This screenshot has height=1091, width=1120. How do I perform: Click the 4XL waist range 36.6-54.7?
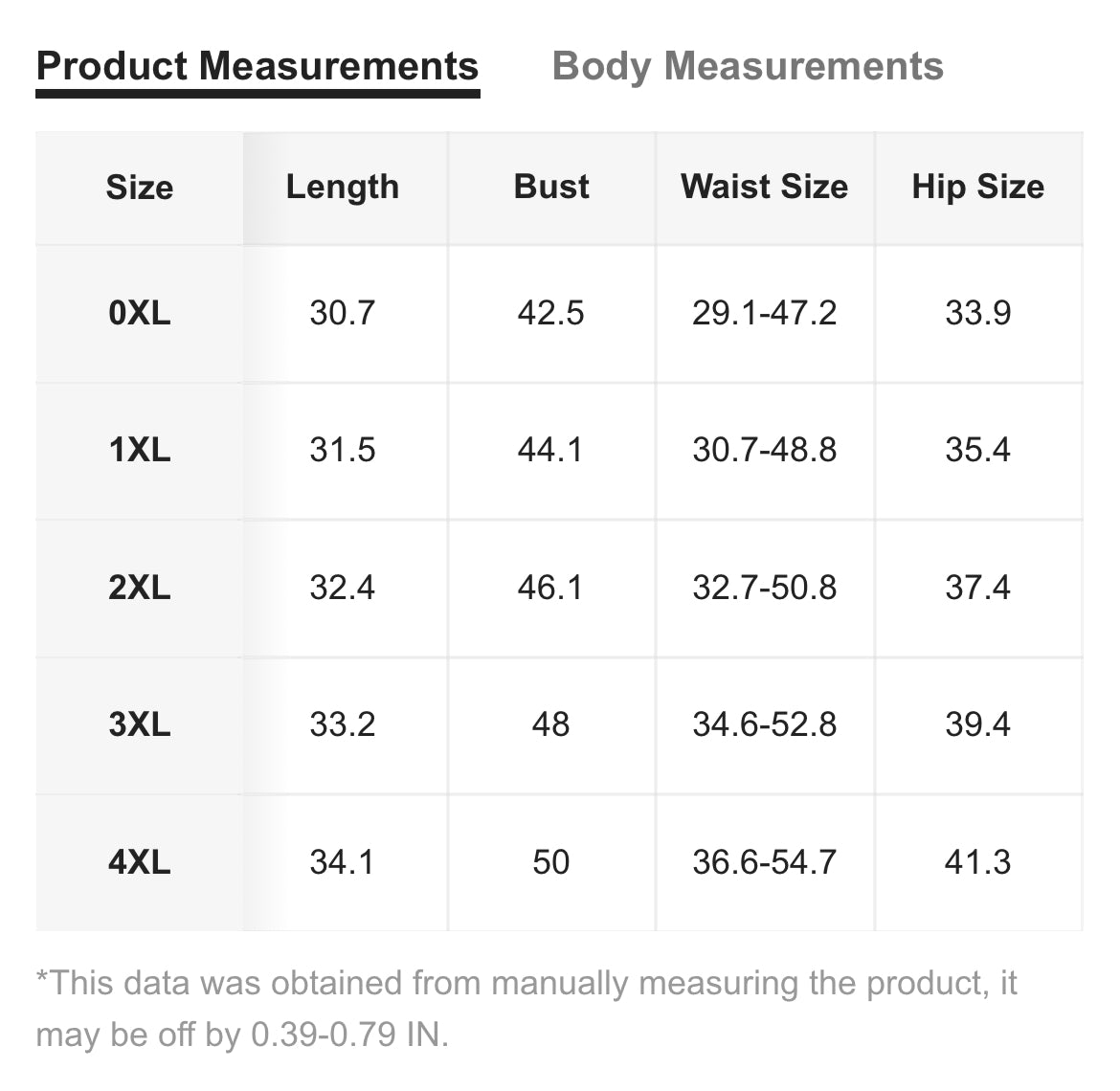coord(764,862)
